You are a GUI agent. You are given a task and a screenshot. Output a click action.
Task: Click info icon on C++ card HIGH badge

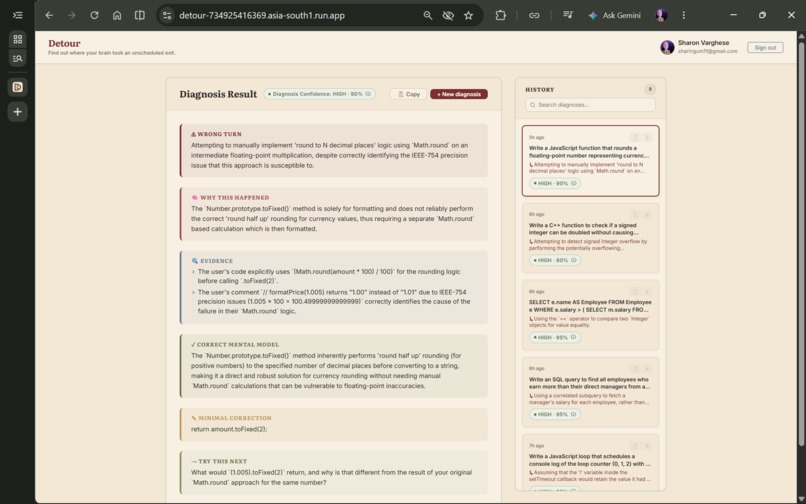click(x=574, y=260)
